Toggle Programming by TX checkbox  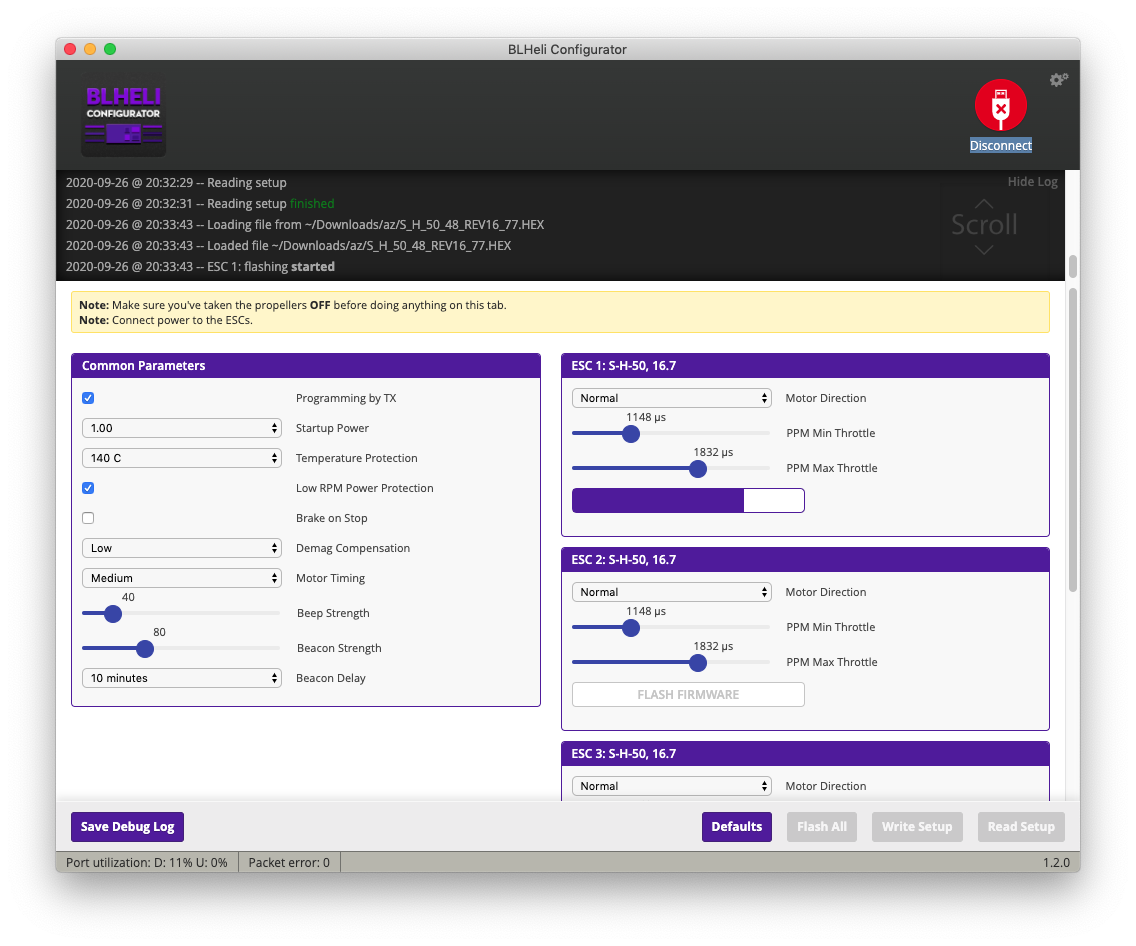pyautogui.click(x=88, y=398)
